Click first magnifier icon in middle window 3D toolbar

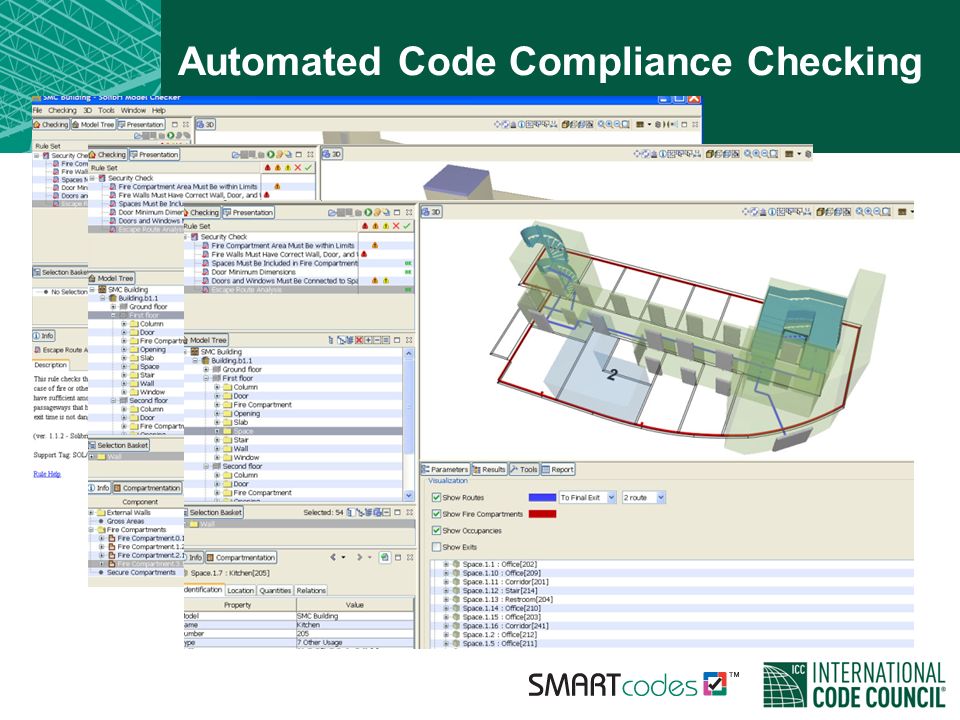click(x=748, y=154)
